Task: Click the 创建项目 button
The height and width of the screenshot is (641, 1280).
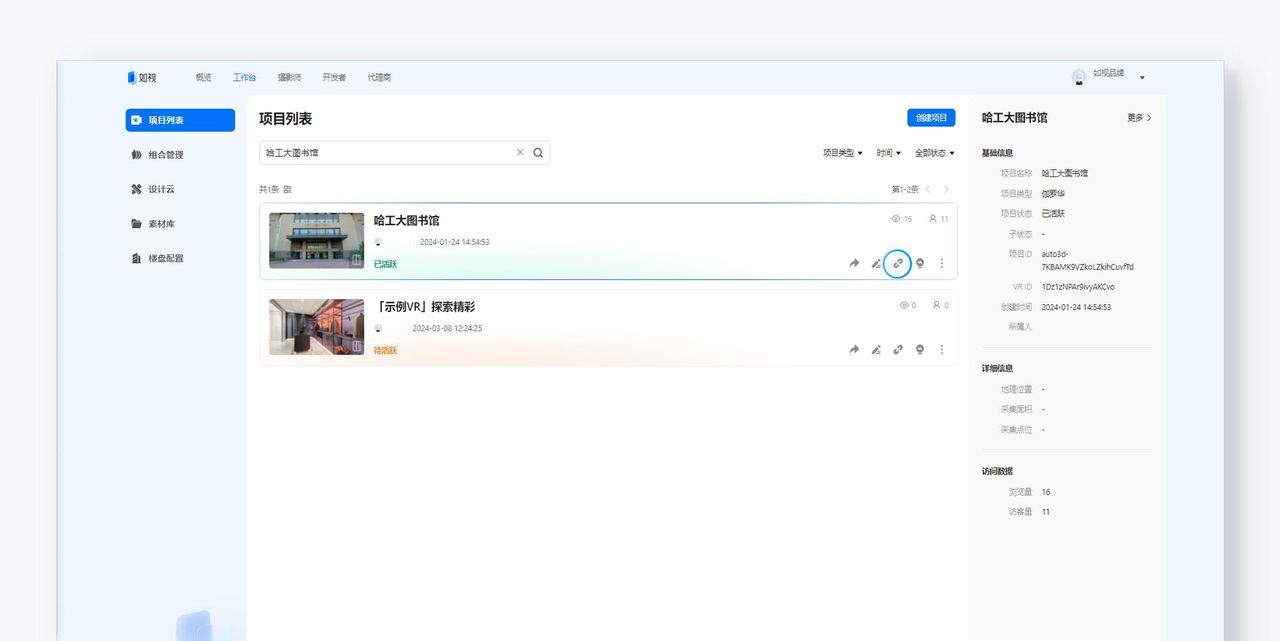Action: click(931, 117)
